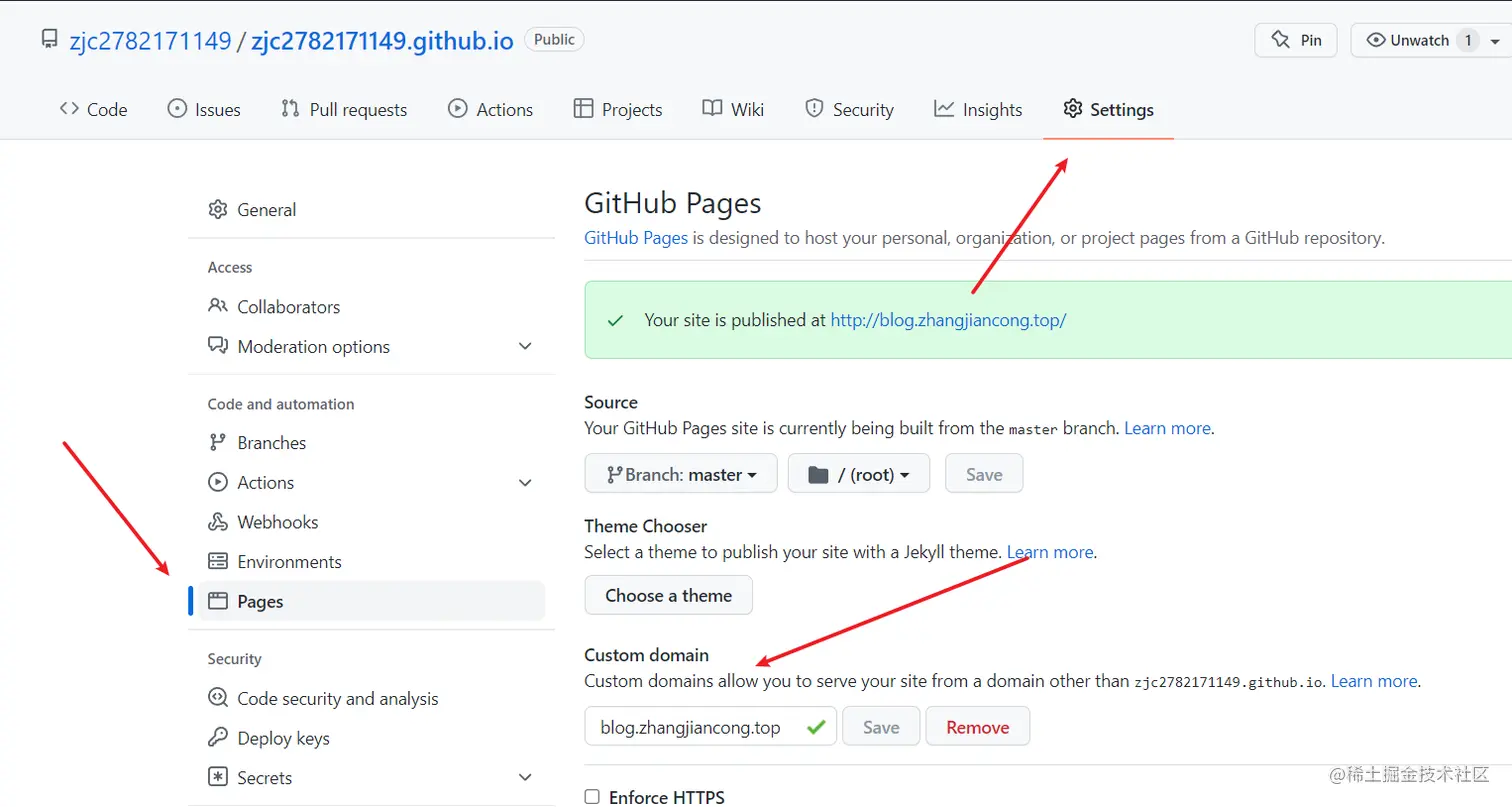
Task: Go to the Actions repository tab
Action: (490, 109)
